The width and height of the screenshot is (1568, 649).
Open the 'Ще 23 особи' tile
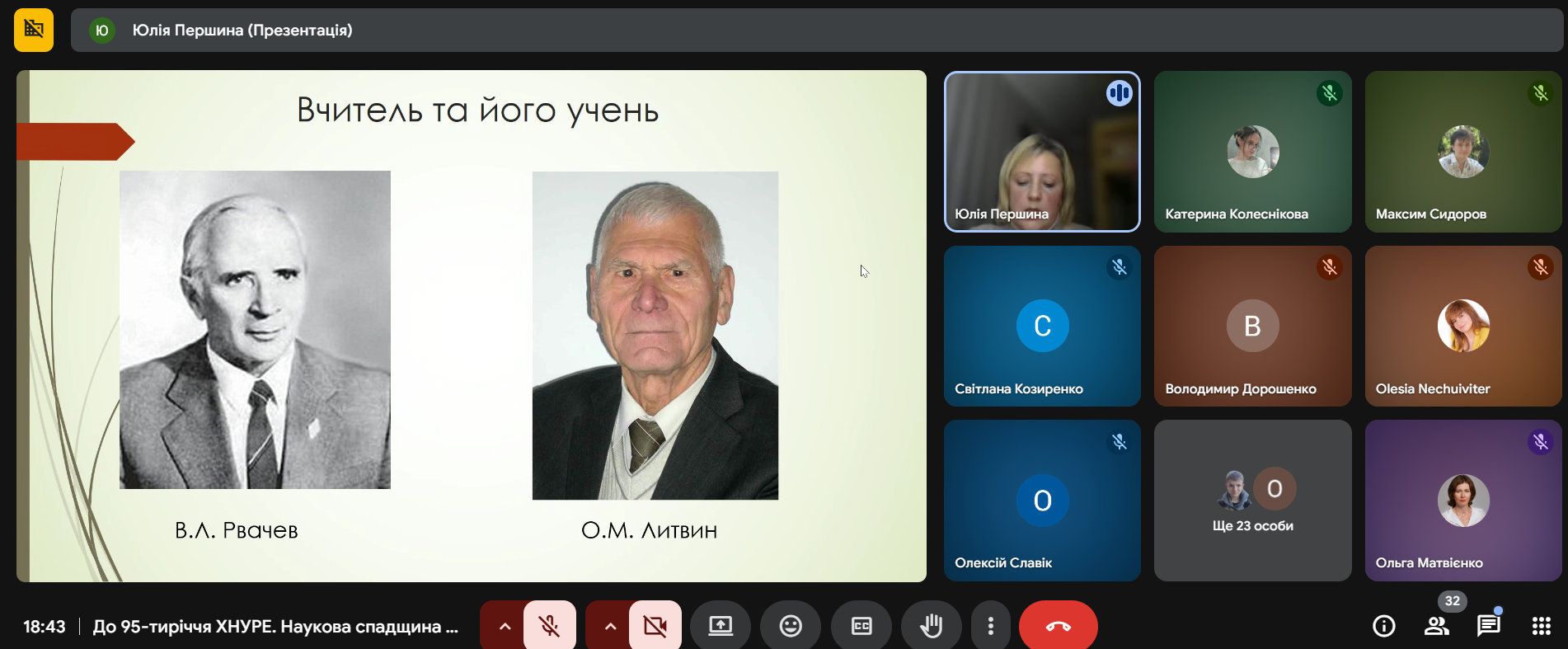coord(1252,501)
